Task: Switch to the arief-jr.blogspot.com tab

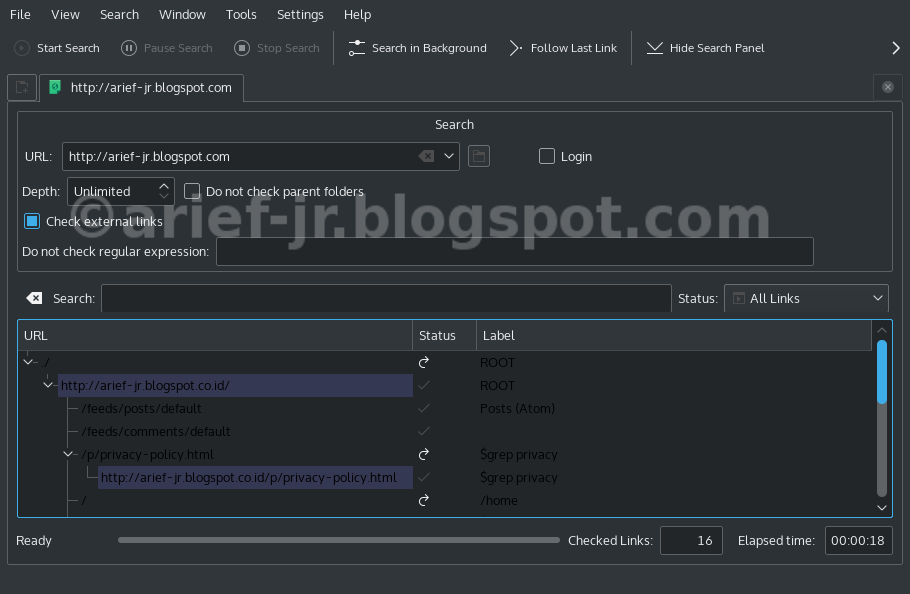Action: click(x=142, y=88)
